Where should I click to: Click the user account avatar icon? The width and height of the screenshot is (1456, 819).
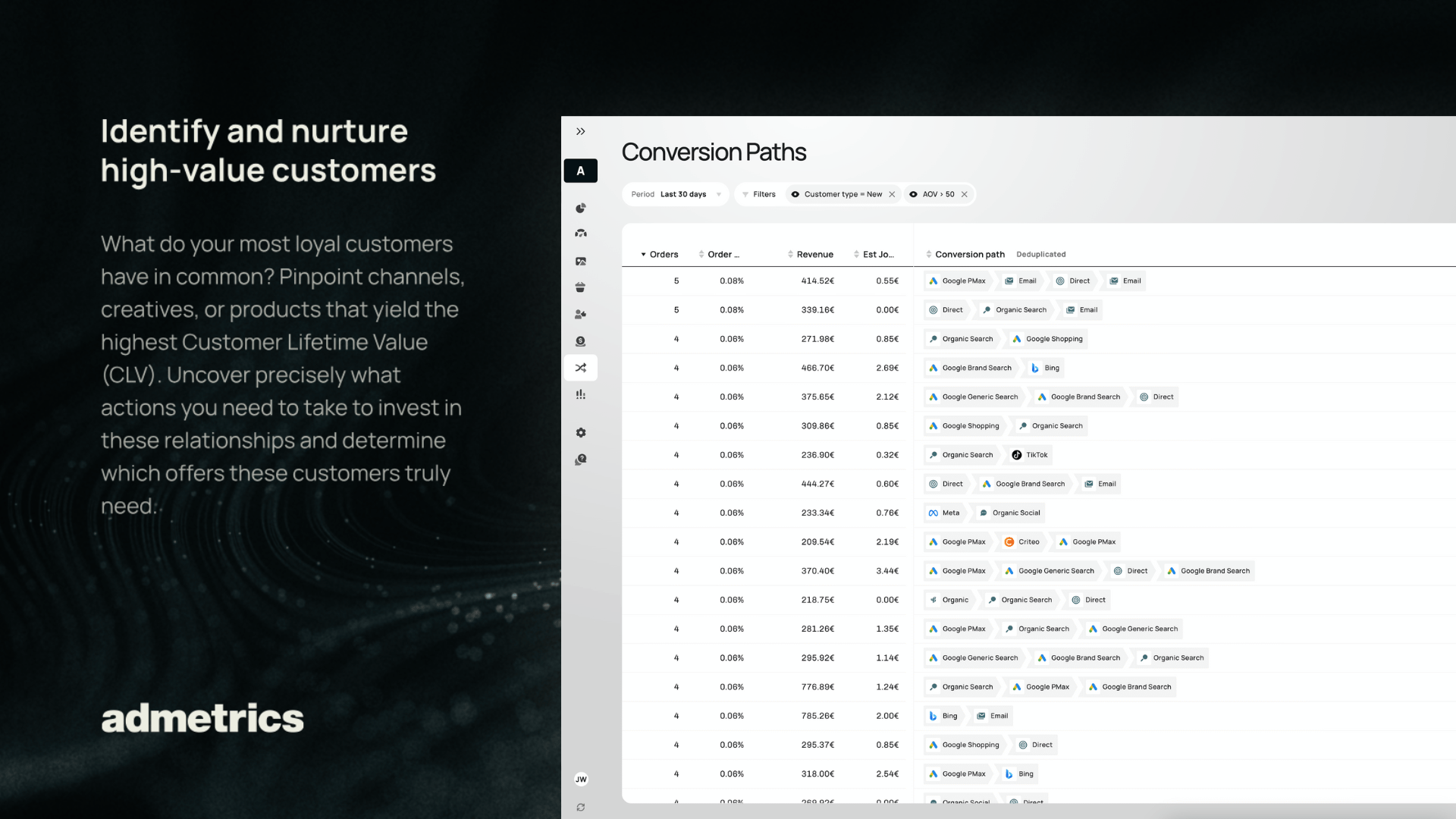point(581,779)
